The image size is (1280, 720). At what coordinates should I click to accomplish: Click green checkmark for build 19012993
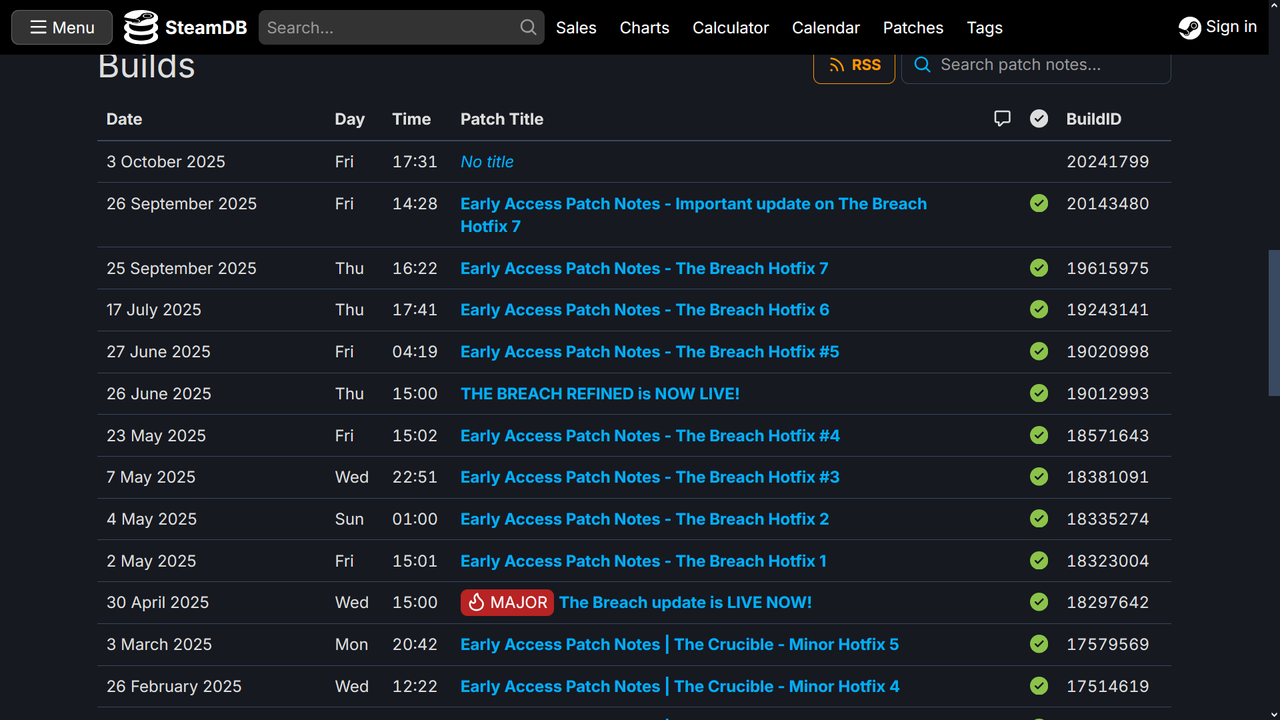click(x=1039, y=393)
